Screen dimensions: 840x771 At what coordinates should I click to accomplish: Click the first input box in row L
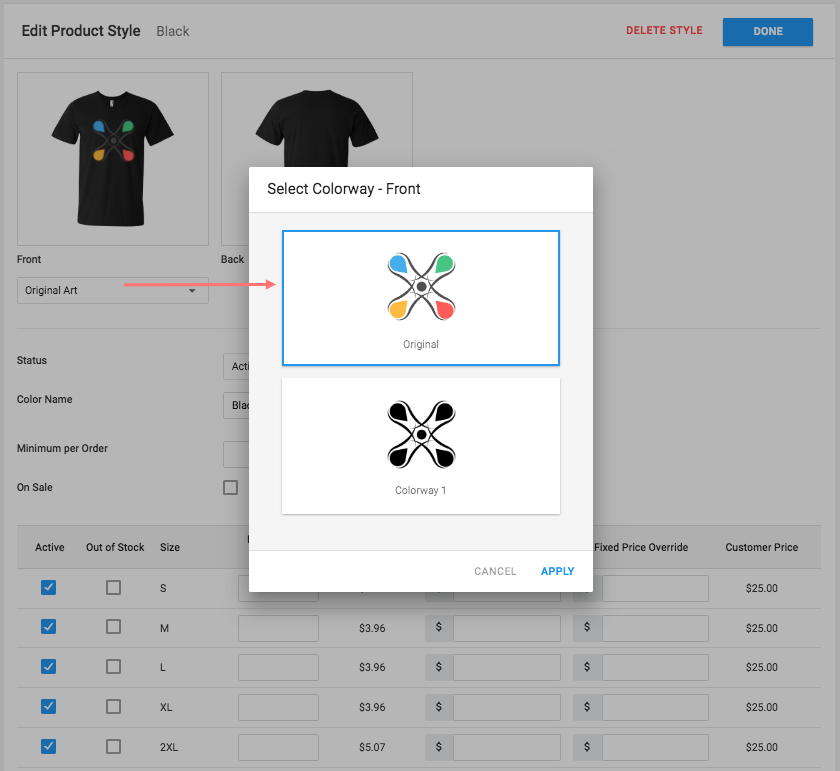(x=278, y=667)
